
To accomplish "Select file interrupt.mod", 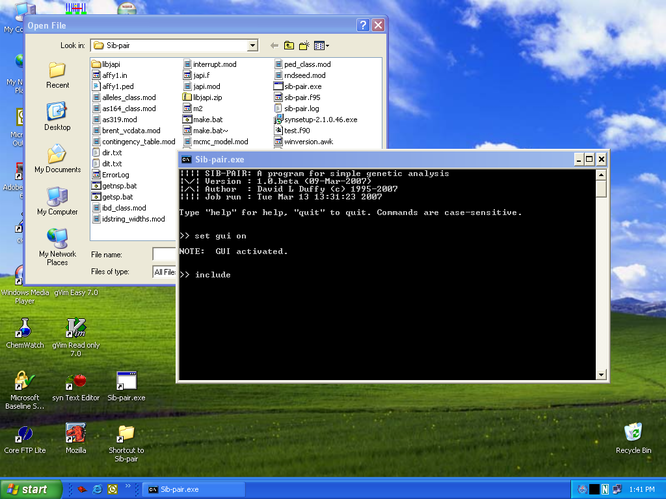I will (x=210, y=64).
